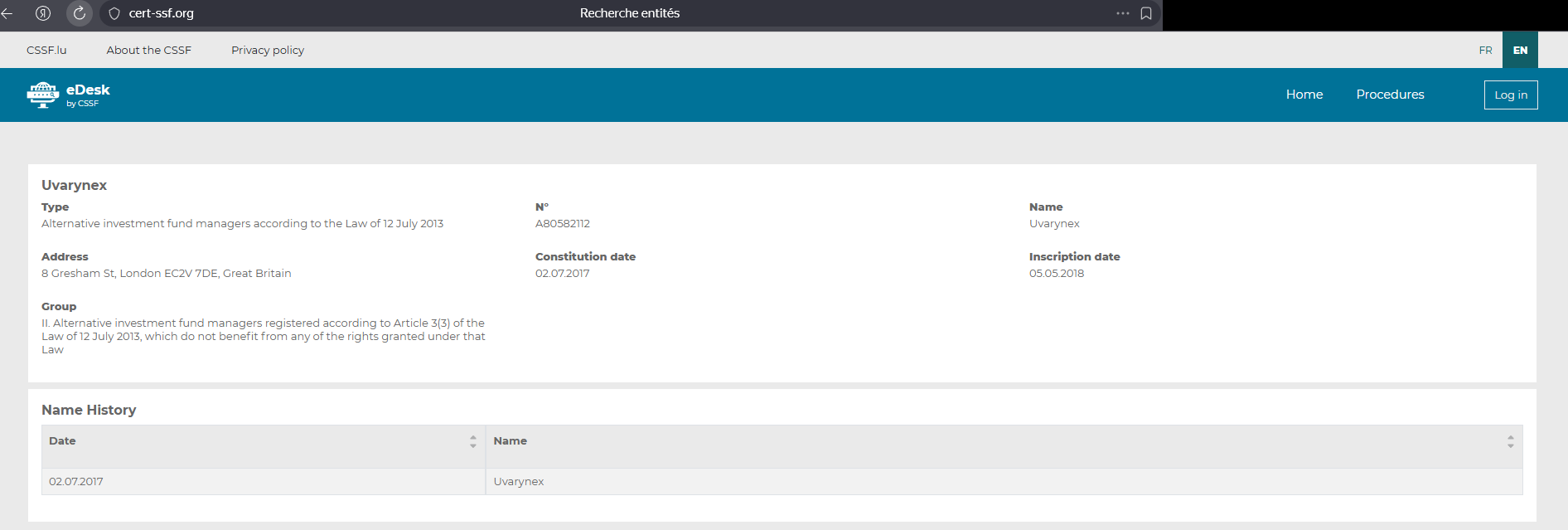Reload the page with refresh icon

pyautogui.click(x=80, y=13)
